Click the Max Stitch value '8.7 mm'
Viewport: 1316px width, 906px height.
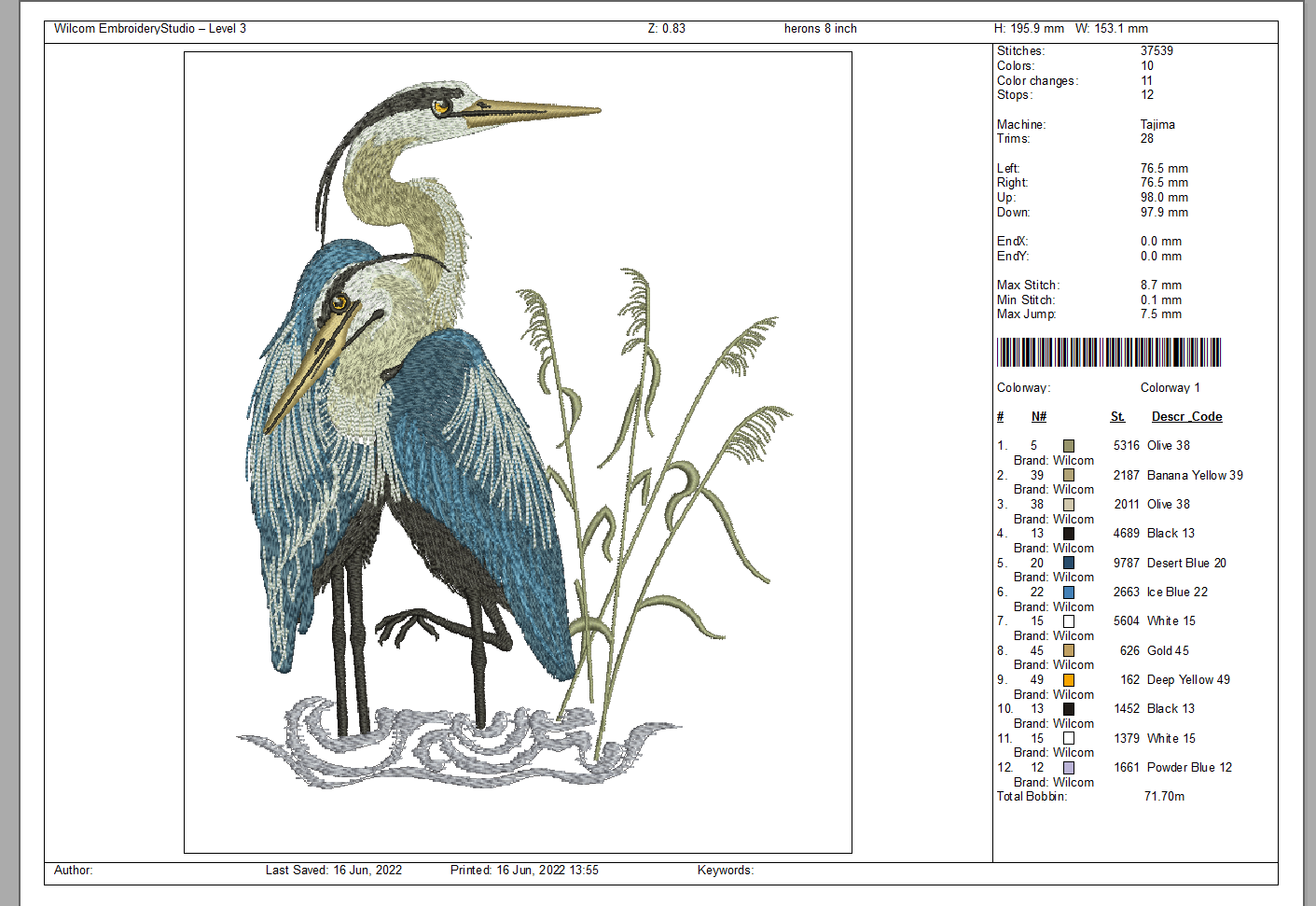pyautogui.click(x=1161, y=286)
